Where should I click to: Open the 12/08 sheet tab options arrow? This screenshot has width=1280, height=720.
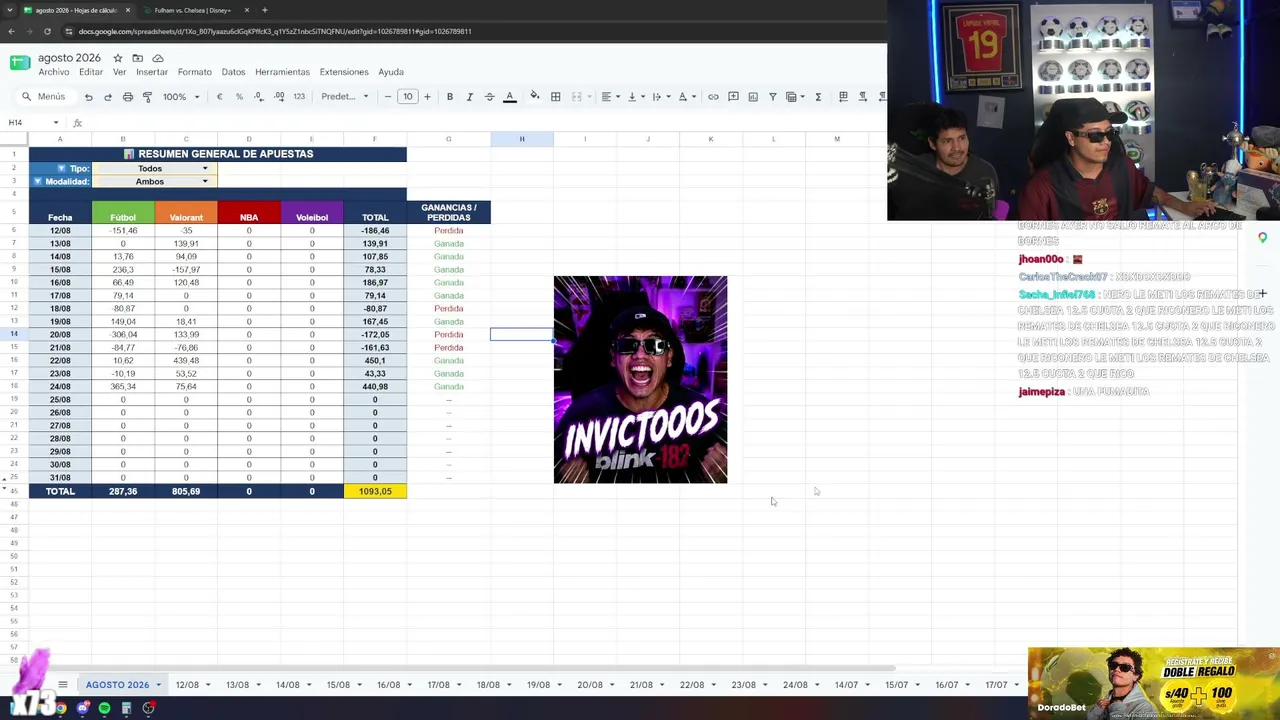(x=208, y=685)
